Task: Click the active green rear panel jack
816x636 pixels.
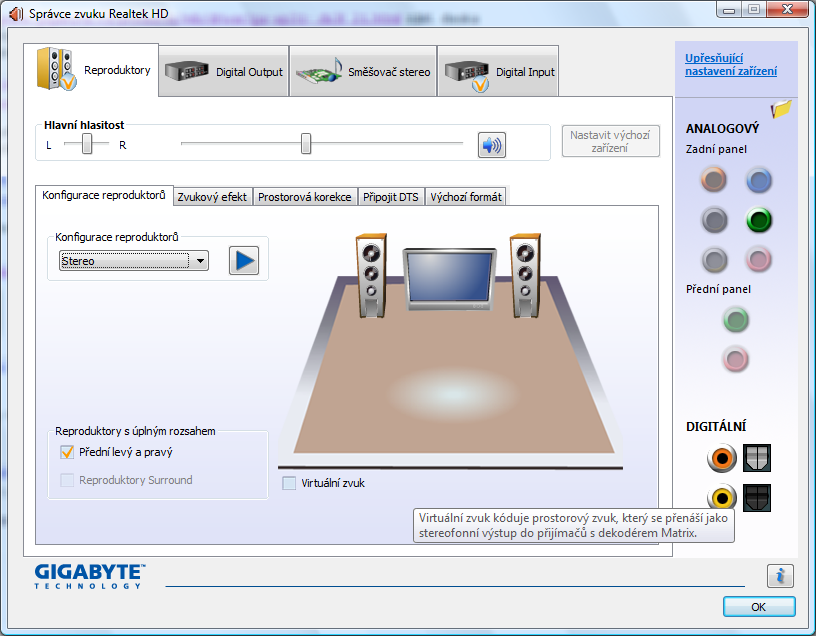Action: coord(759,220)
